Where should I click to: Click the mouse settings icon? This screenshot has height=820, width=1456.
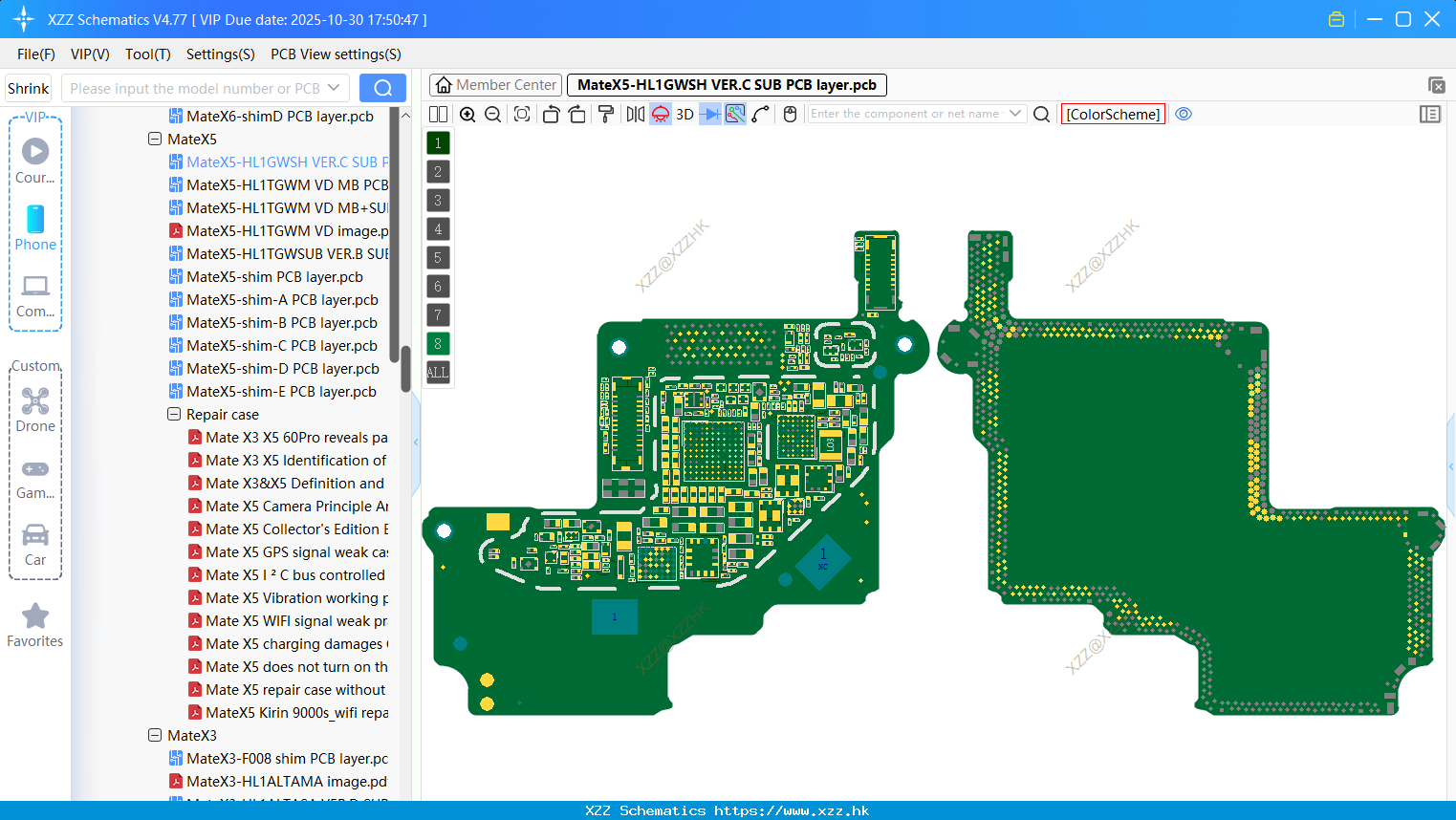tap(790, 114)
